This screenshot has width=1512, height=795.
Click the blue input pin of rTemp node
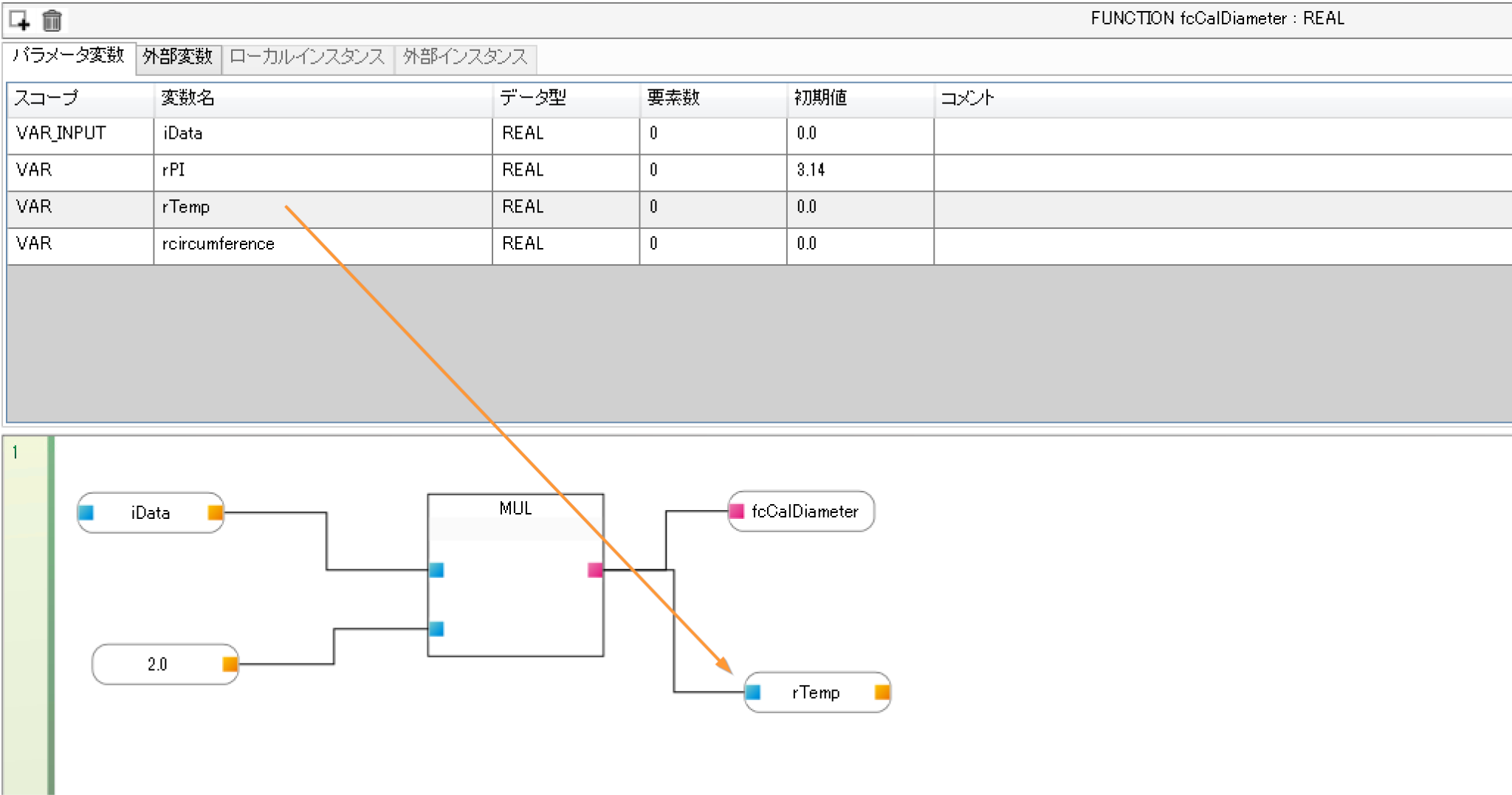[753, 692]
